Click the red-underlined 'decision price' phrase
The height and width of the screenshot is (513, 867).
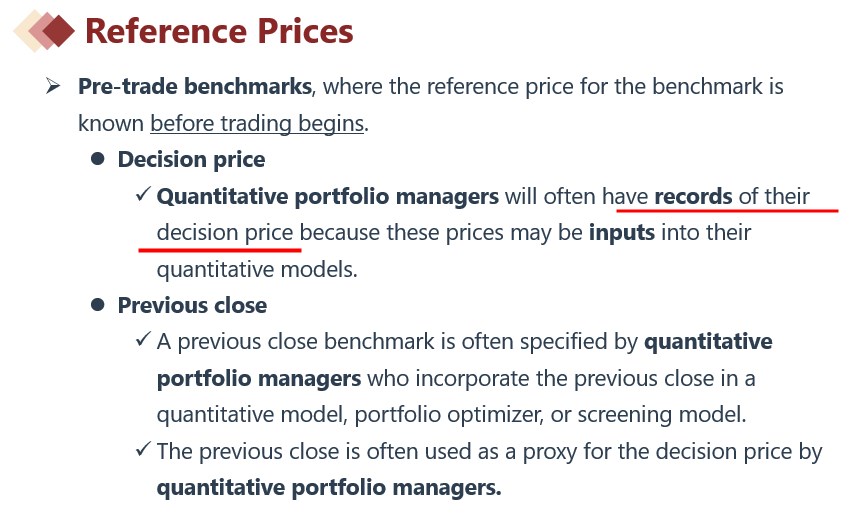point(225,232)
